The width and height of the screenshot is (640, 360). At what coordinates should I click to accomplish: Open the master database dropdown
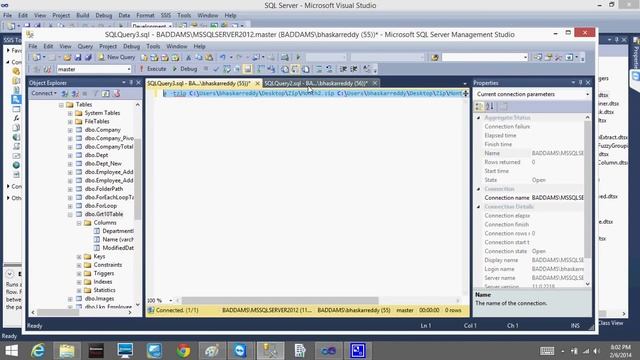click(x=129, y=69)
